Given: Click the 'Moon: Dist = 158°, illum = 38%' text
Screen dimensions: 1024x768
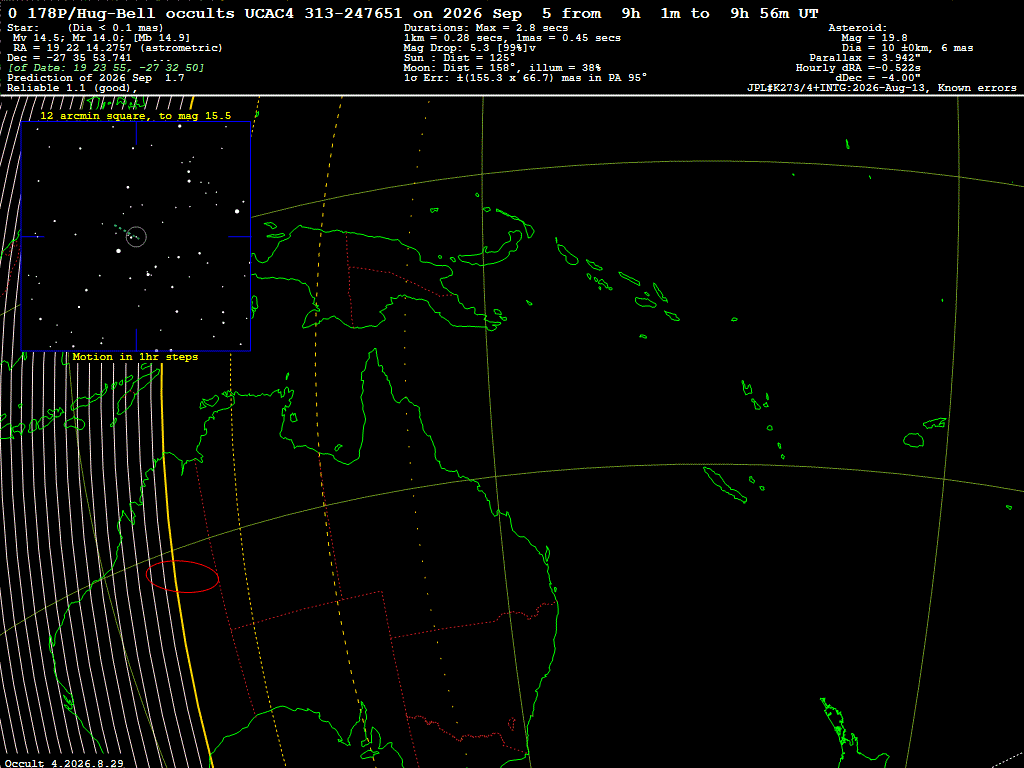Looking at the screenshot, I should [502, 68].
